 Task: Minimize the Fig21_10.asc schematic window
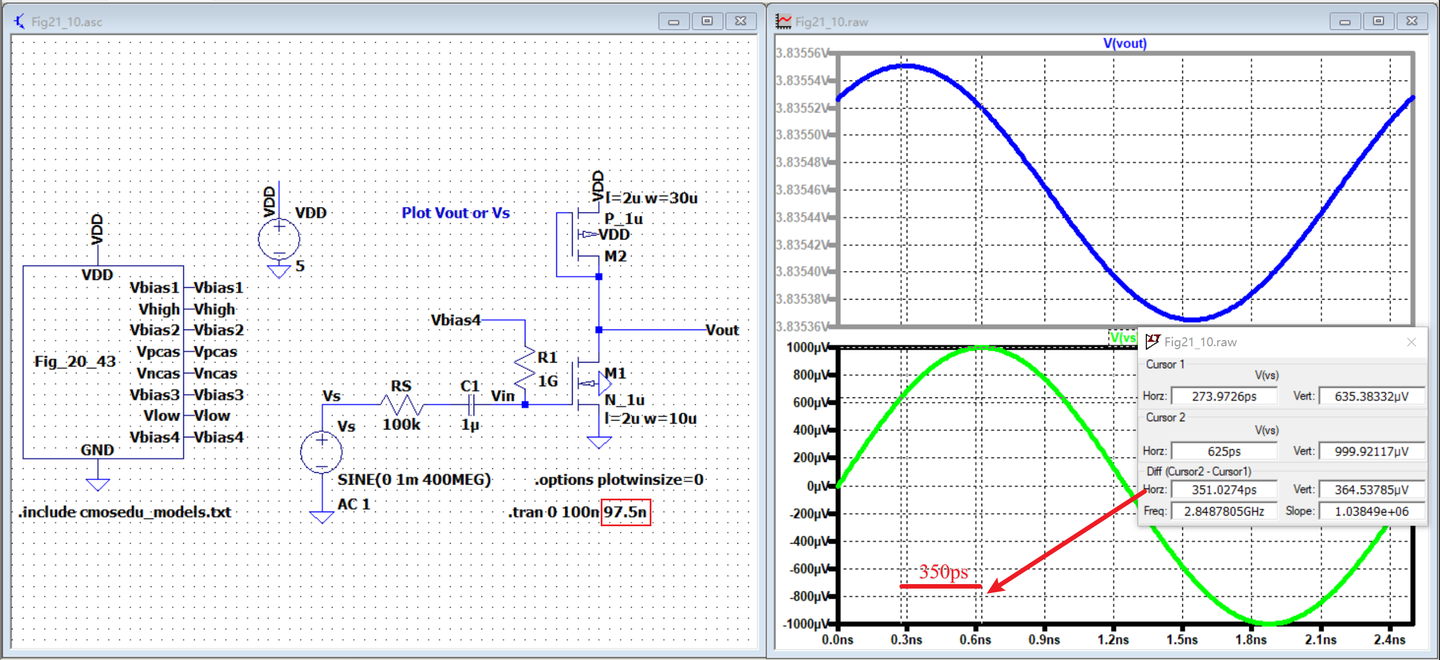pos(676,21)
